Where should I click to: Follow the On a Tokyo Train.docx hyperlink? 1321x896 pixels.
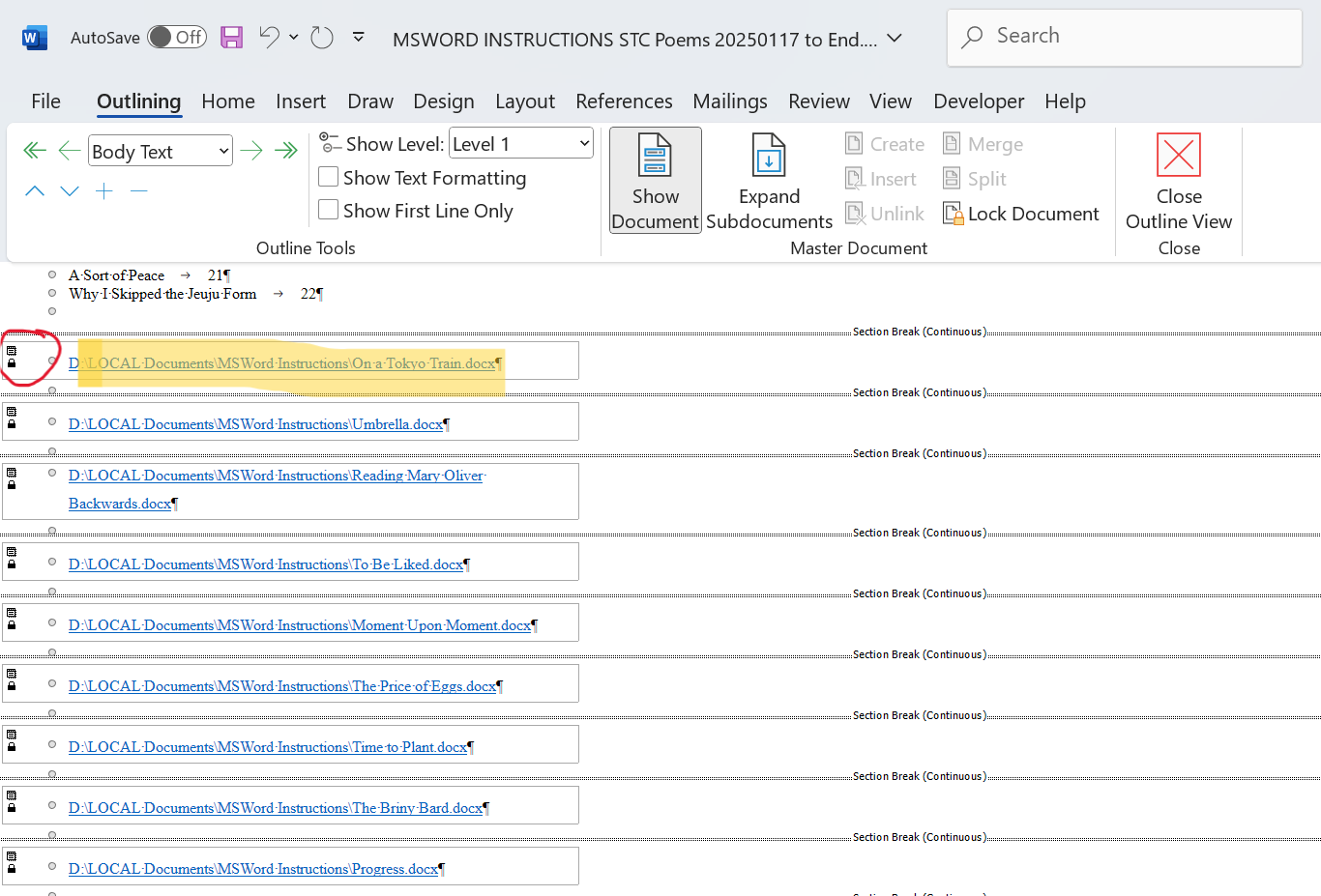point(285,362)
